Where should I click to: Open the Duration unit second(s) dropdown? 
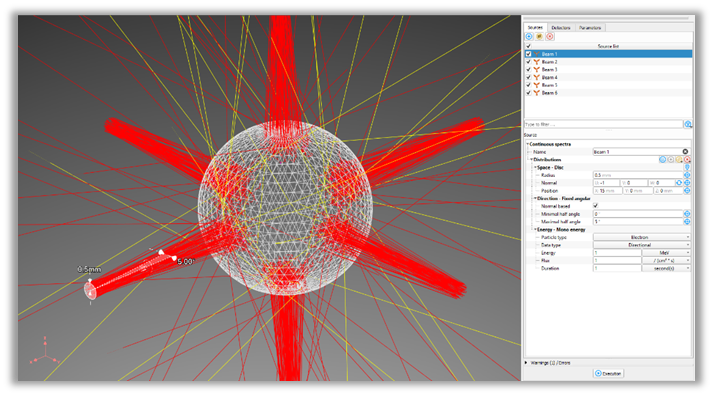[x=666, y=268]
